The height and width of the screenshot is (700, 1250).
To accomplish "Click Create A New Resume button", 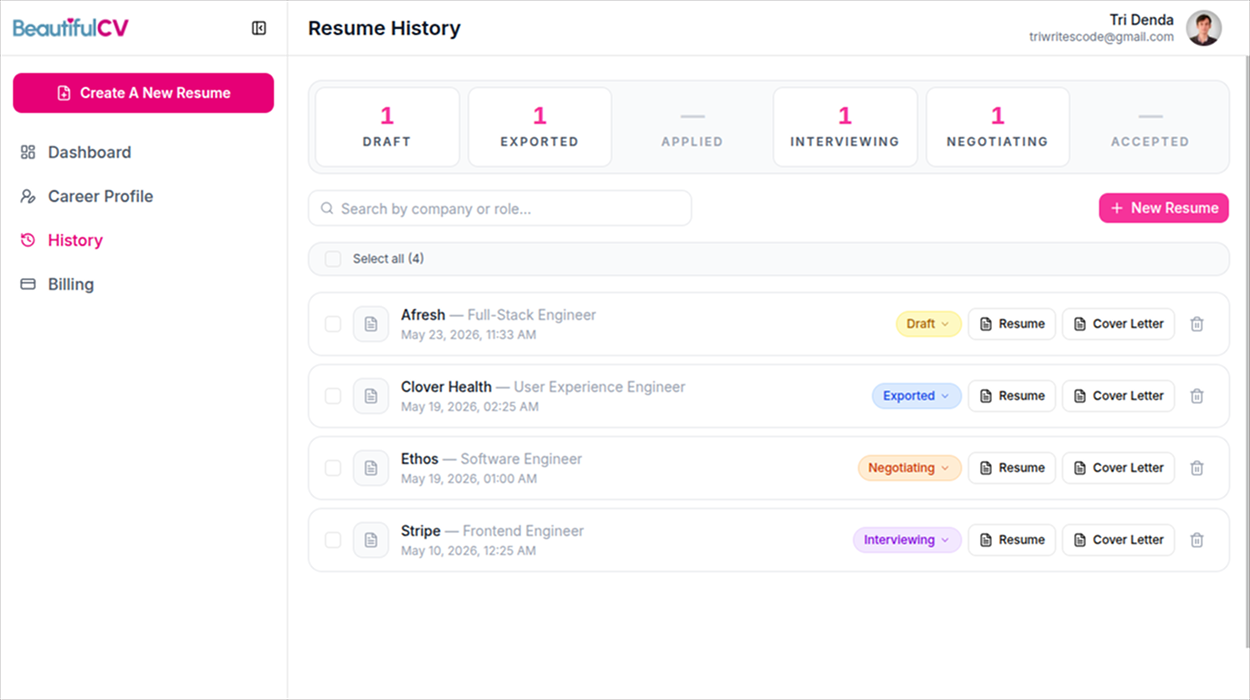I will 143,93.
